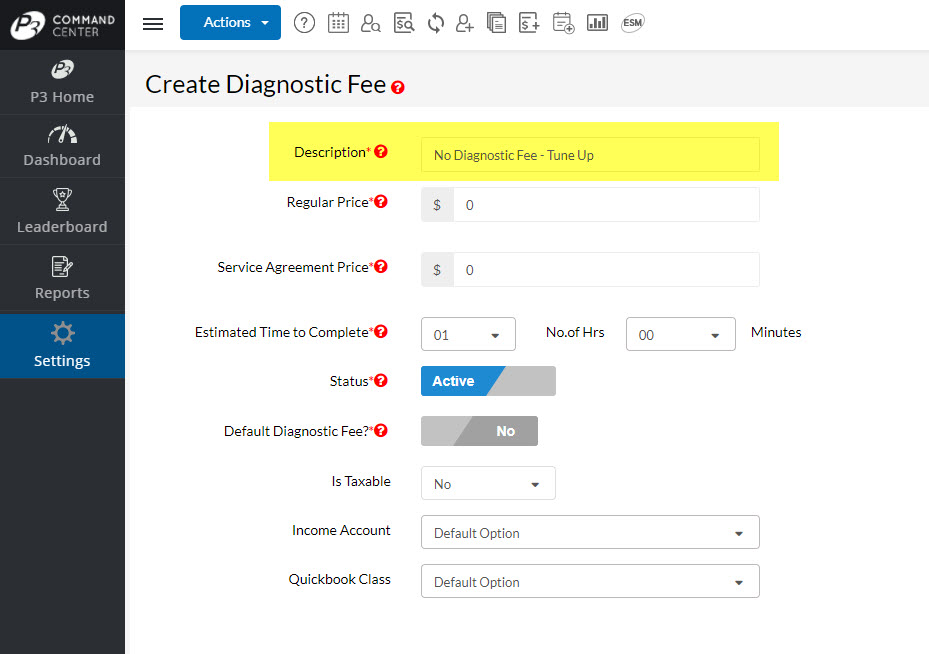Open the Quickbook Class dropdown
929x654 pixels.
point(590,581)
